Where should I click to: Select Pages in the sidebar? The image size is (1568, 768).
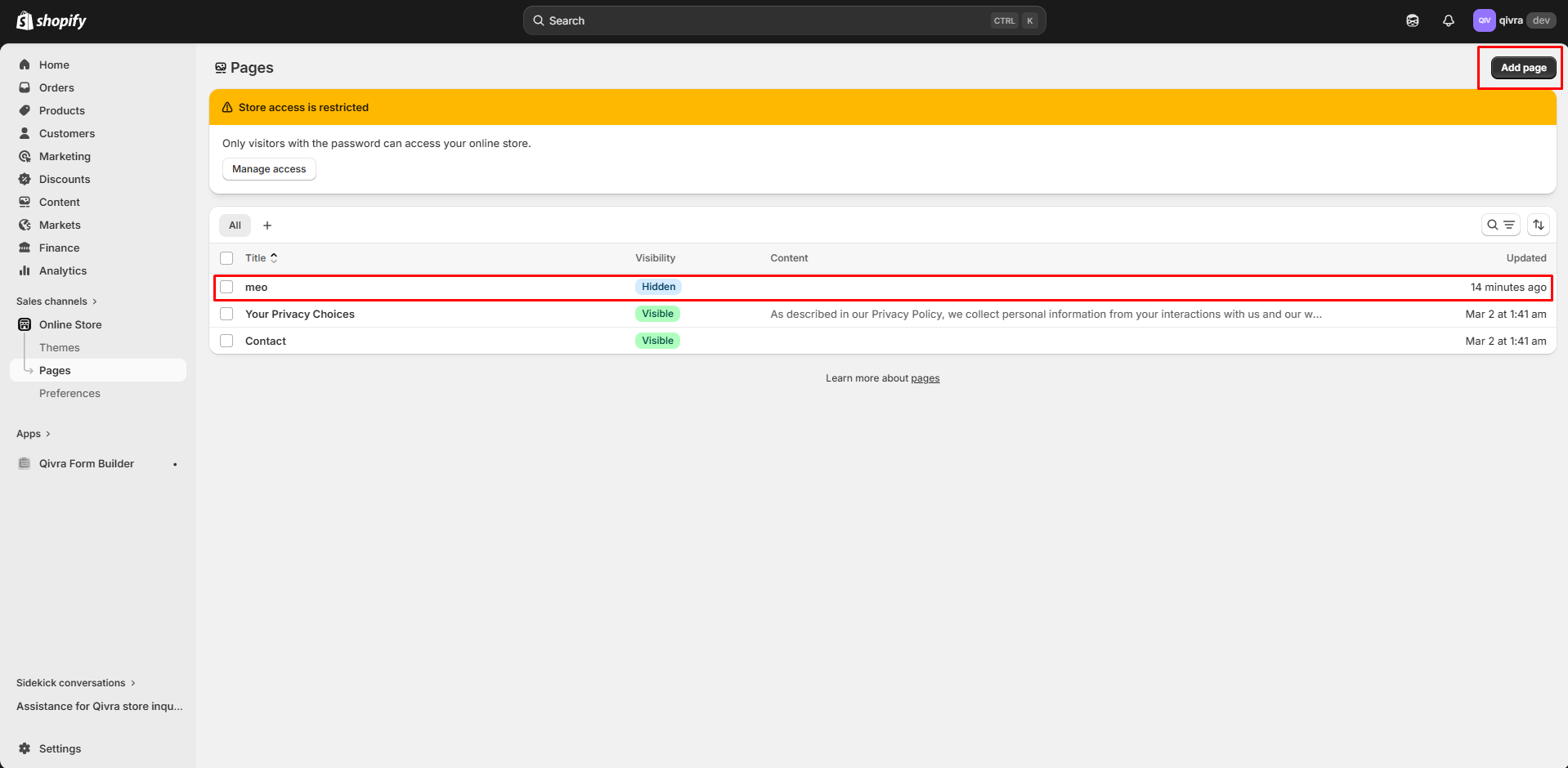[98, 370]
